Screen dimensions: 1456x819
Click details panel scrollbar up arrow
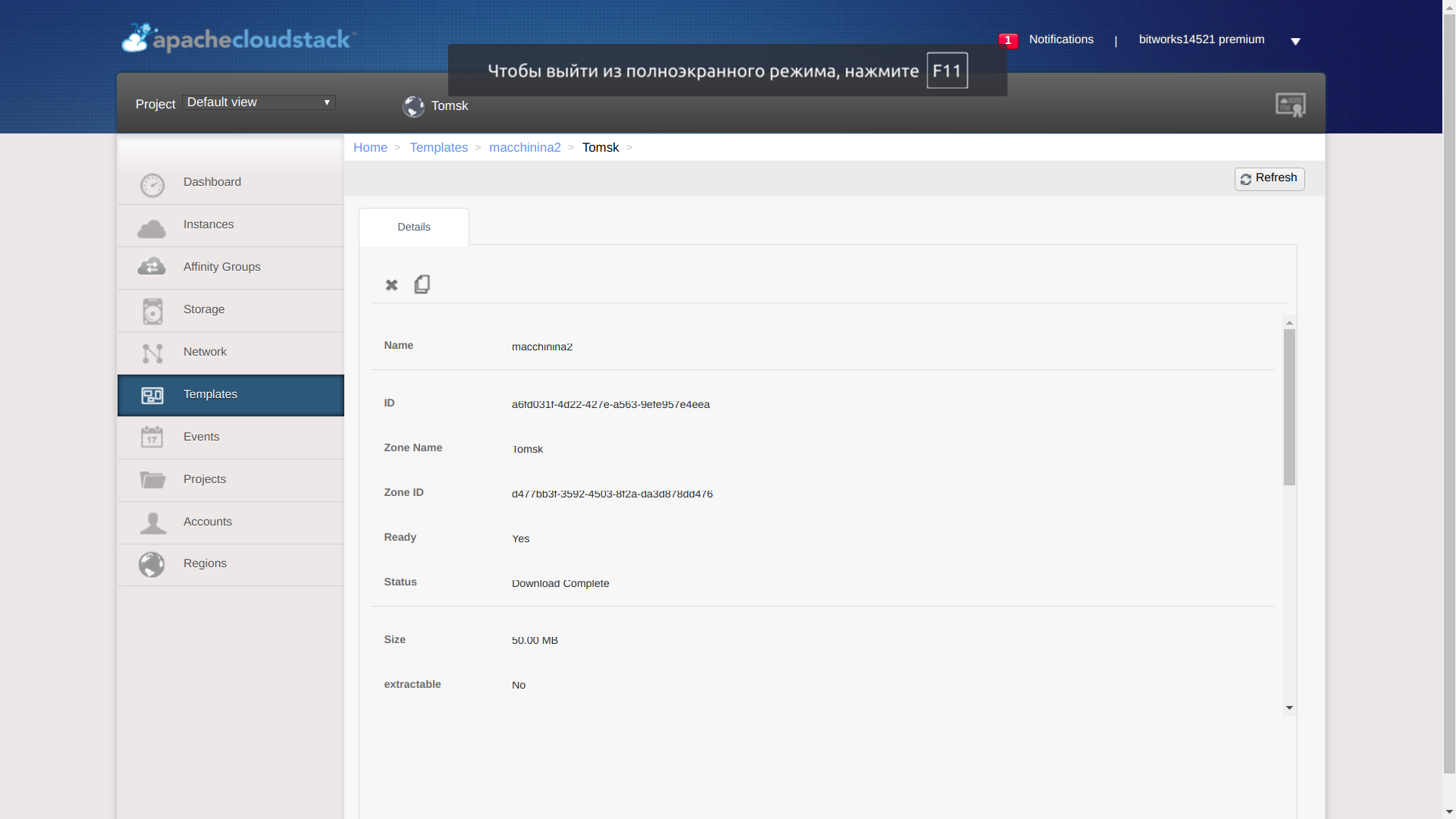tap(1289, 322)
